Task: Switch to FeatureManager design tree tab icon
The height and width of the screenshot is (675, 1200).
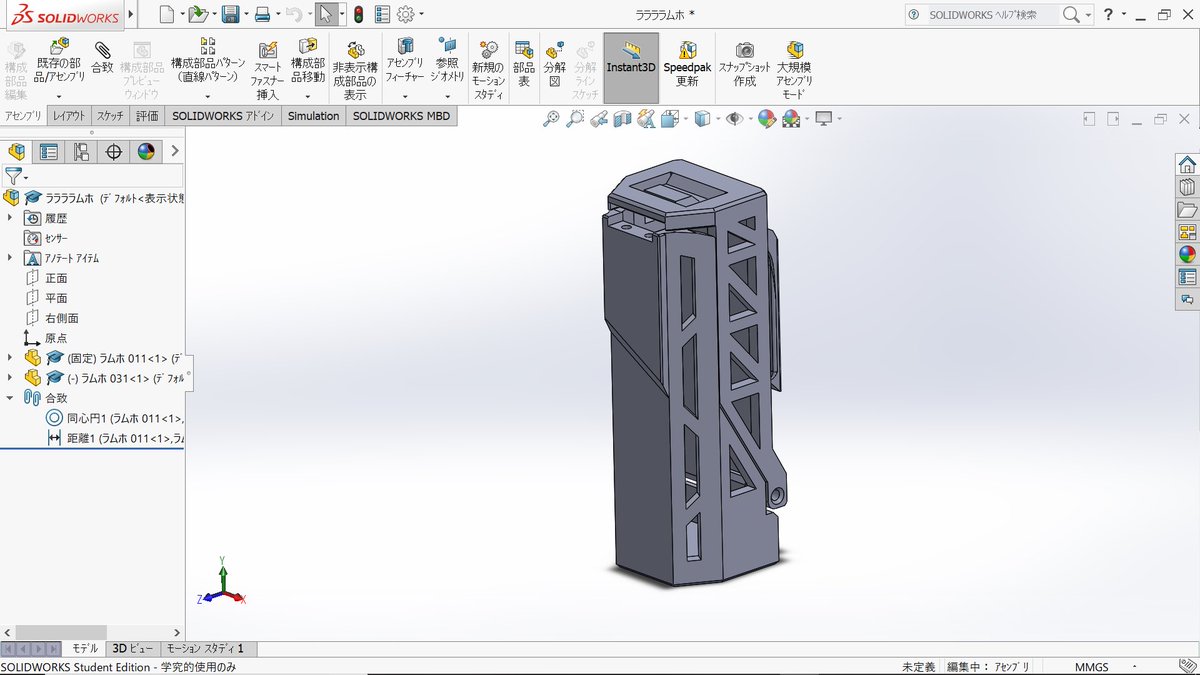Action: [16, 151]
